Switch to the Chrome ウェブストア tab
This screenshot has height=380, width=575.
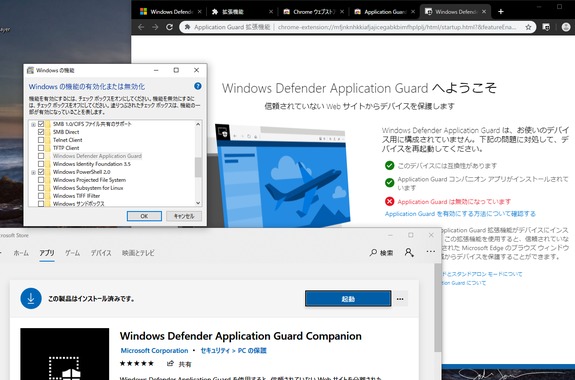pyautogui.click(x=310, y=12)
